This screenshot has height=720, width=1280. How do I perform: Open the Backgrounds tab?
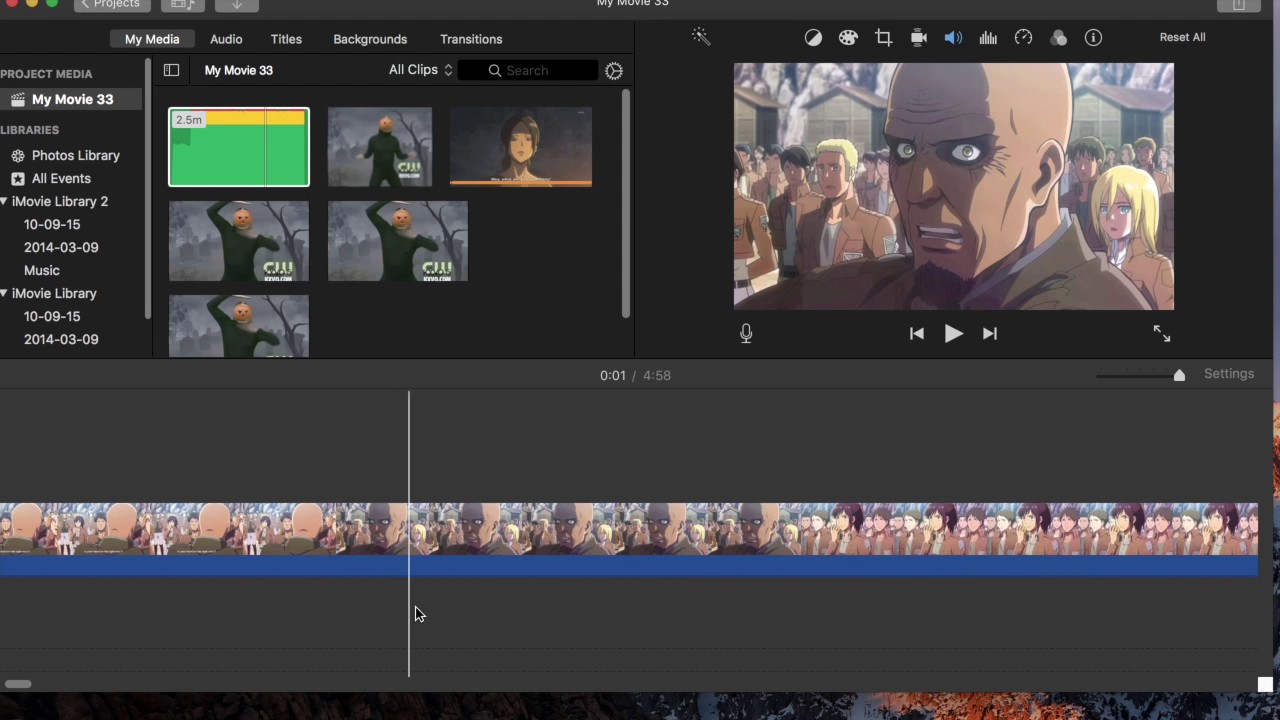(x=370, y=39)
